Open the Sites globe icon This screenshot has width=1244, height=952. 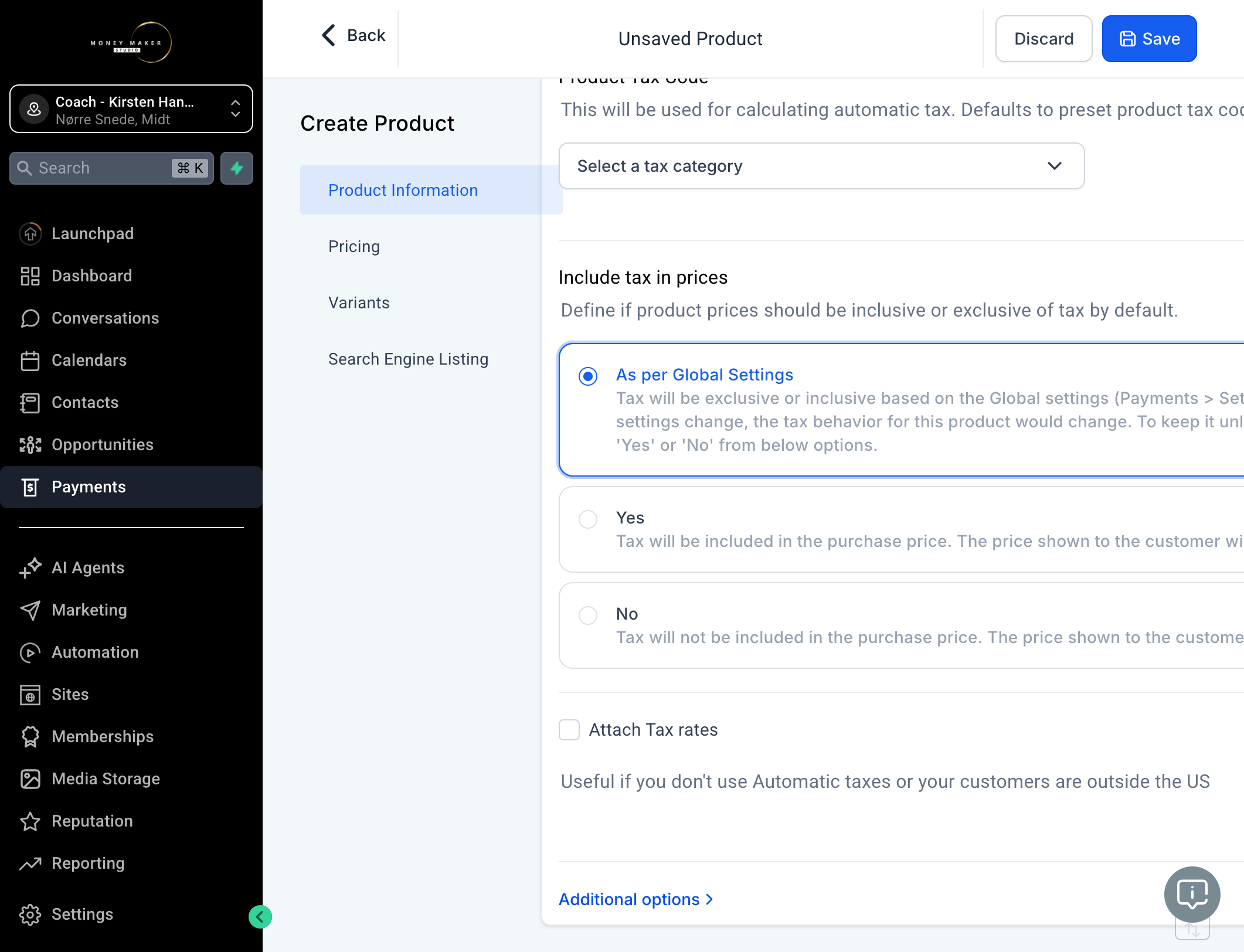click(30, 694)
